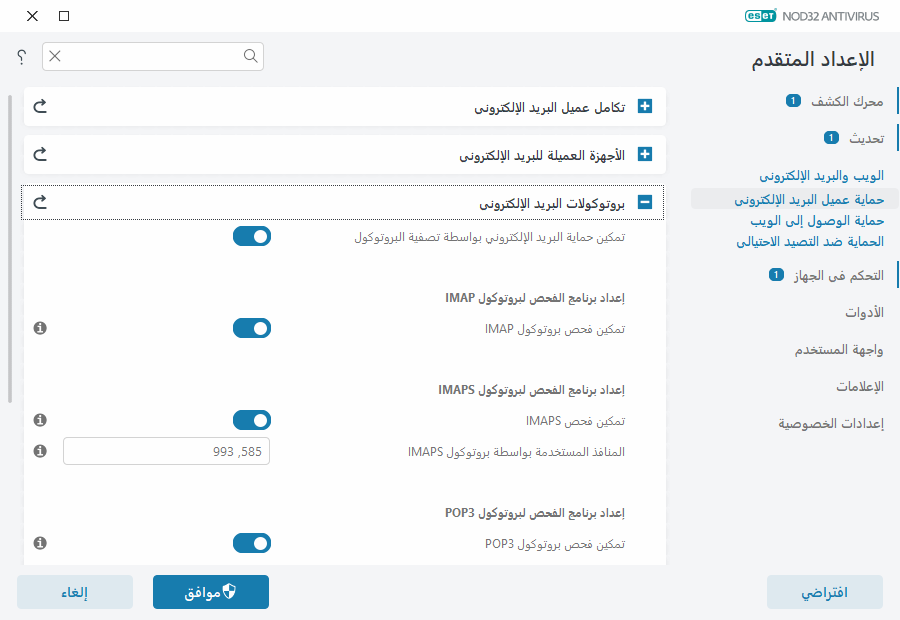Image resolution: width=900 pixels, height=620 pixels.
Task: Click the OK button to confirm settings
Action: (210, 592)
